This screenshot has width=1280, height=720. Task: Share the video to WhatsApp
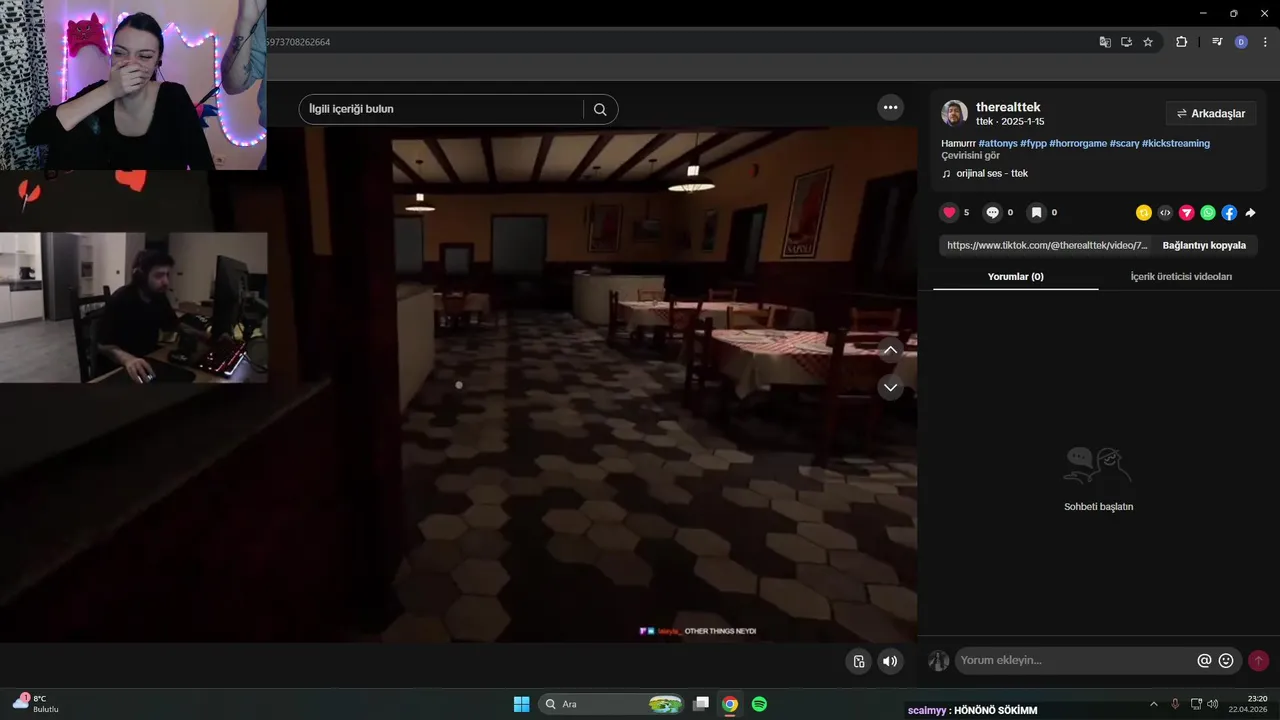(1208, 212)
